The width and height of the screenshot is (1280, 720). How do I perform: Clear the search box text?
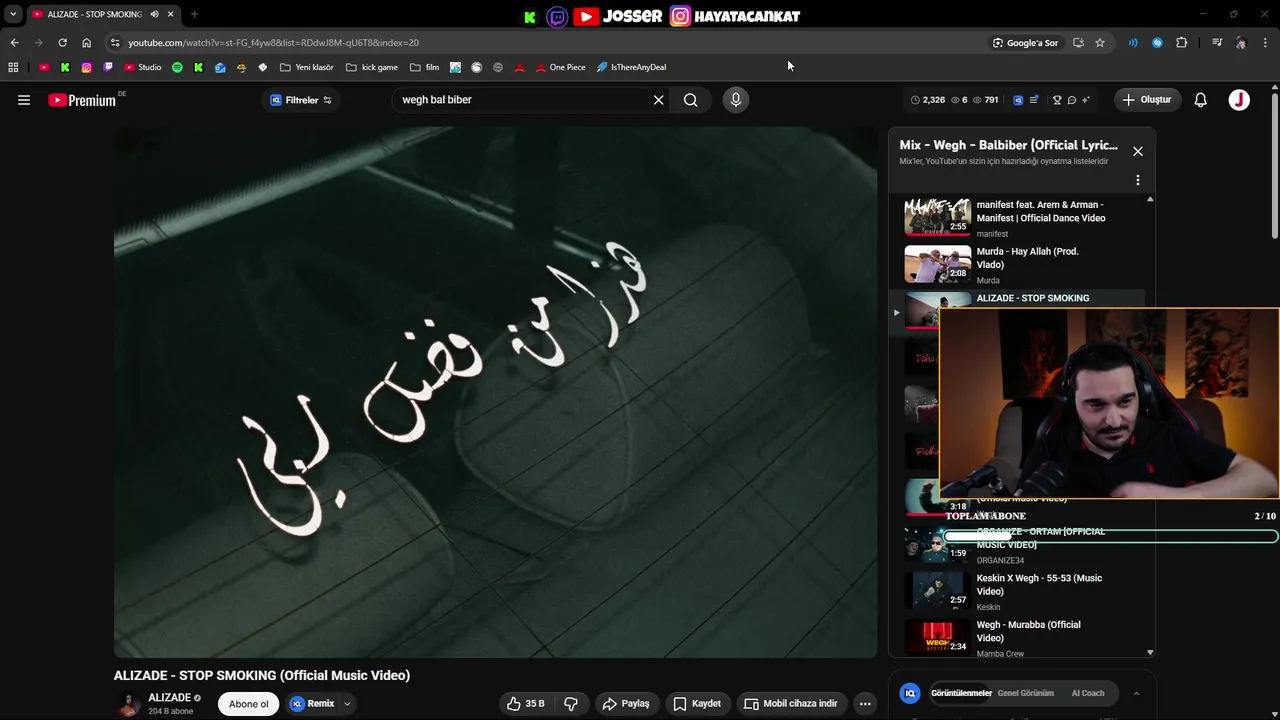[x=658, y=100]
